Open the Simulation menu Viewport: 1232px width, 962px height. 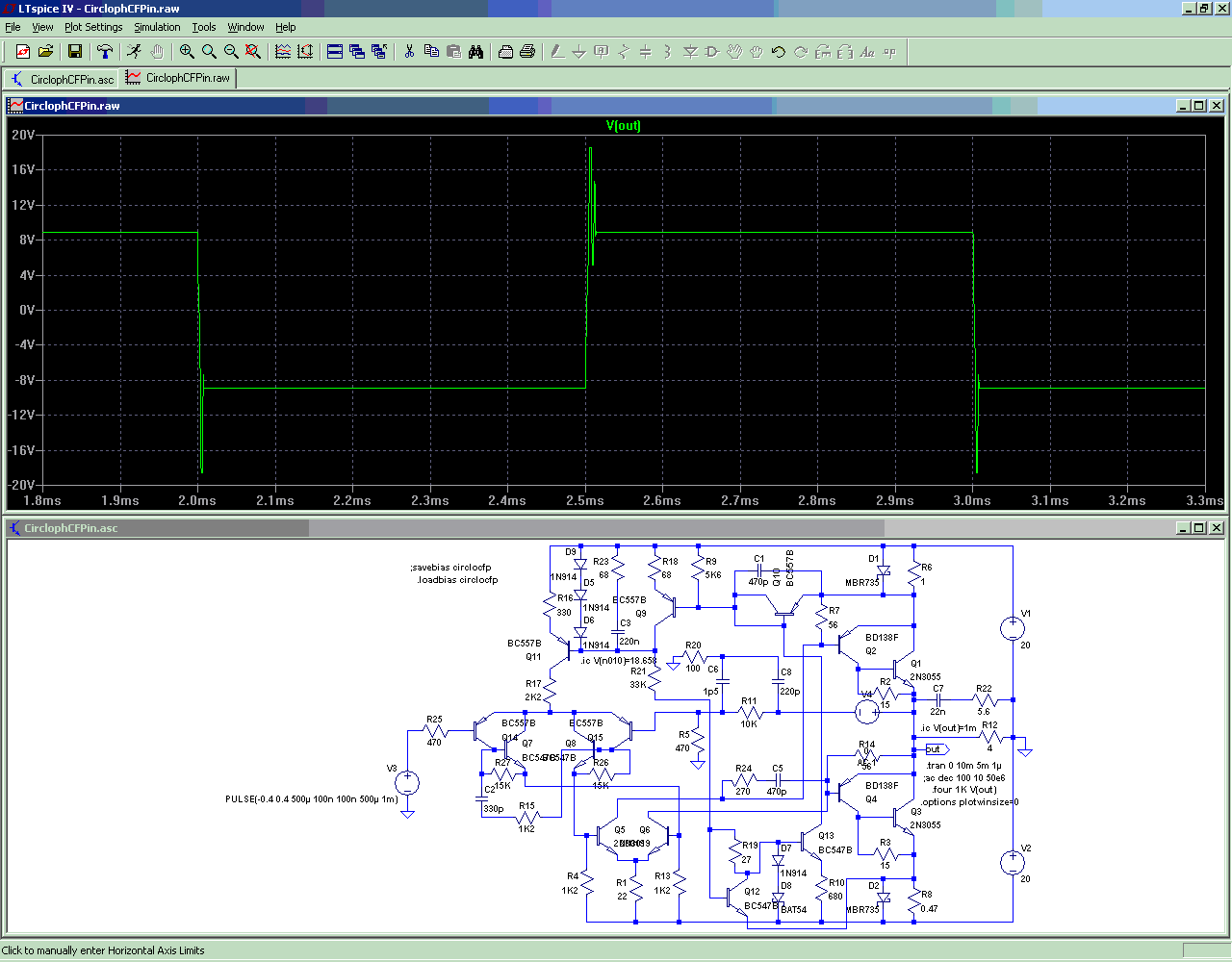tap(157, 27)
